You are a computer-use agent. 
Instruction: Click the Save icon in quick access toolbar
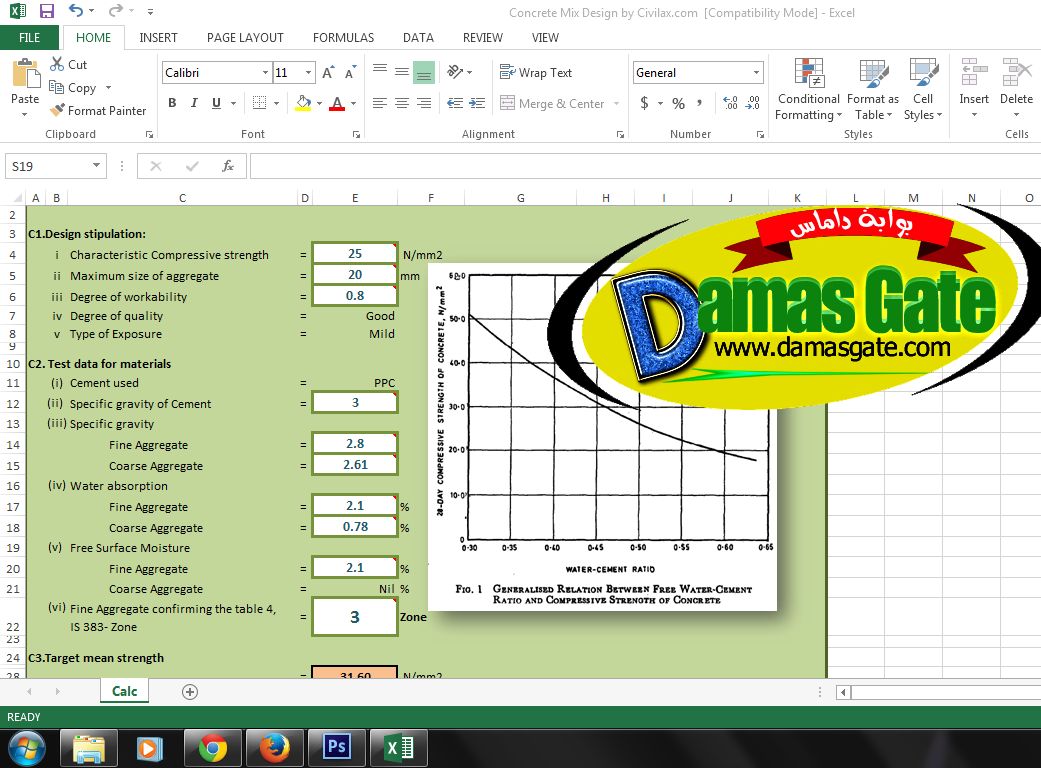pos(46,11)
